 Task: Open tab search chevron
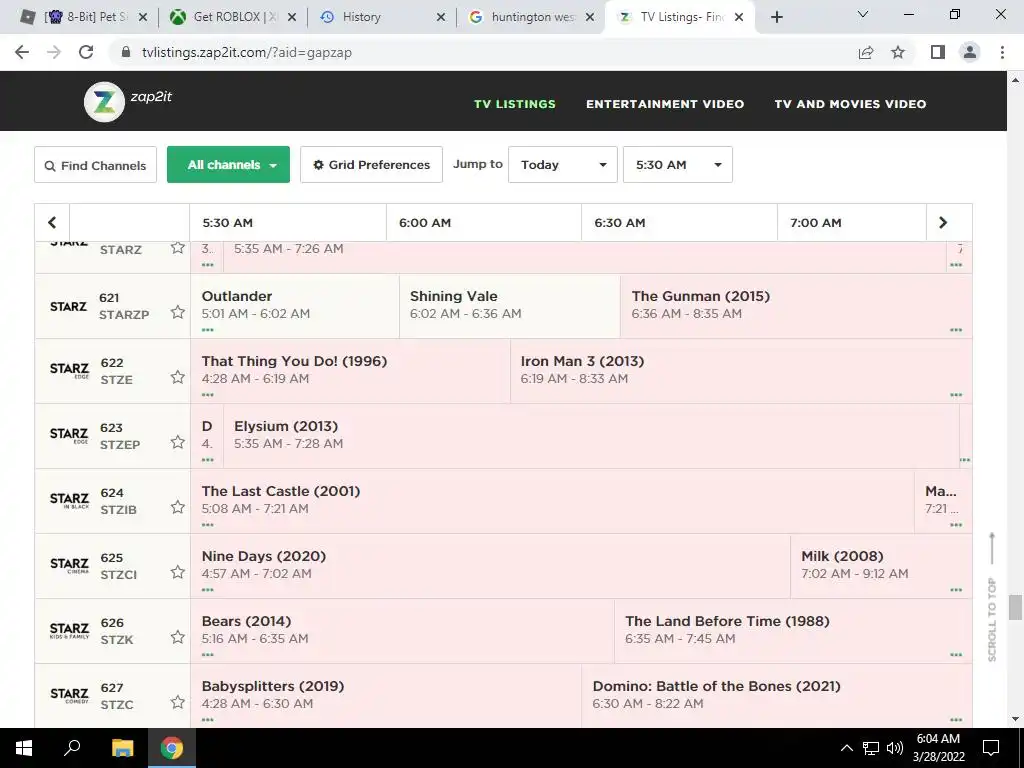point(863,14)
